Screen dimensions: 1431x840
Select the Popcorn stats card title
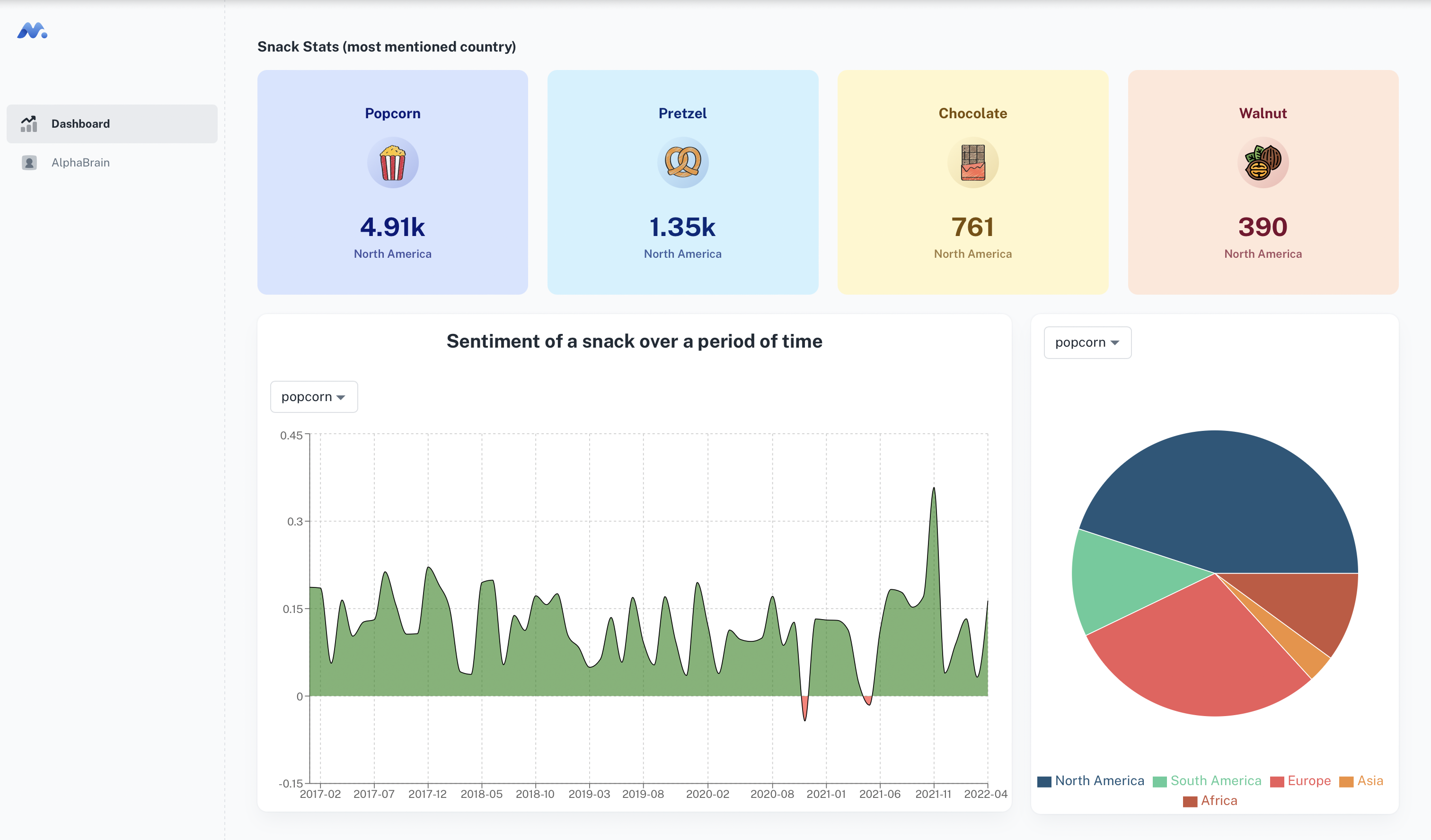coord(392,114)
